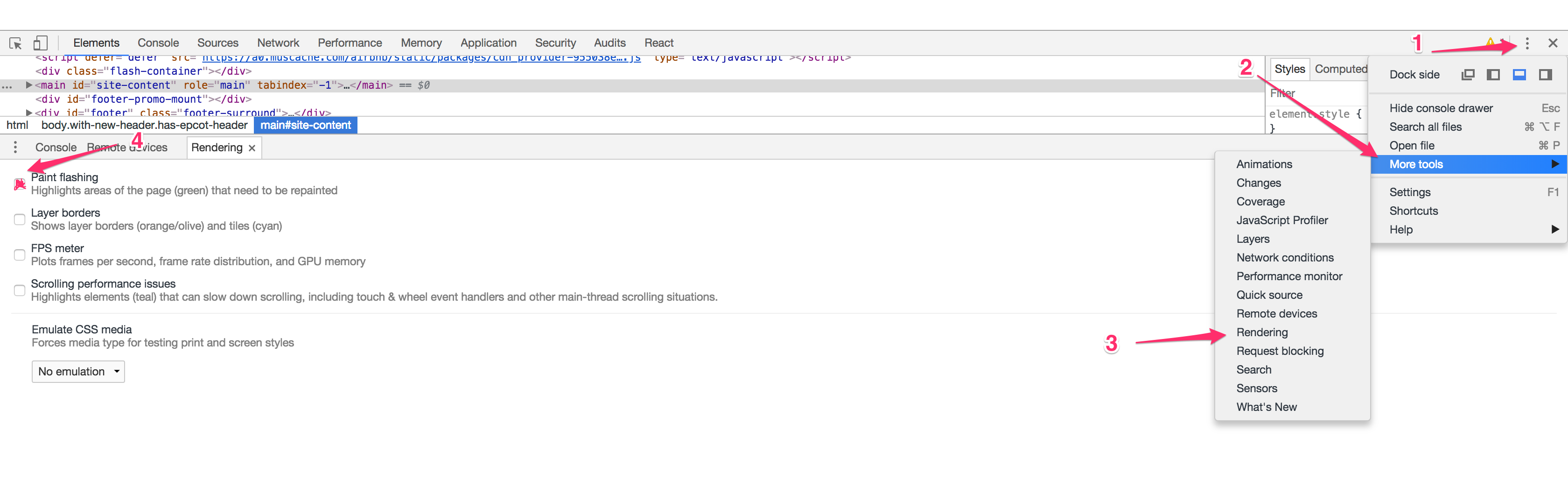
Task: Open Settings from the DevTools menu
Action: point(1469,192)
